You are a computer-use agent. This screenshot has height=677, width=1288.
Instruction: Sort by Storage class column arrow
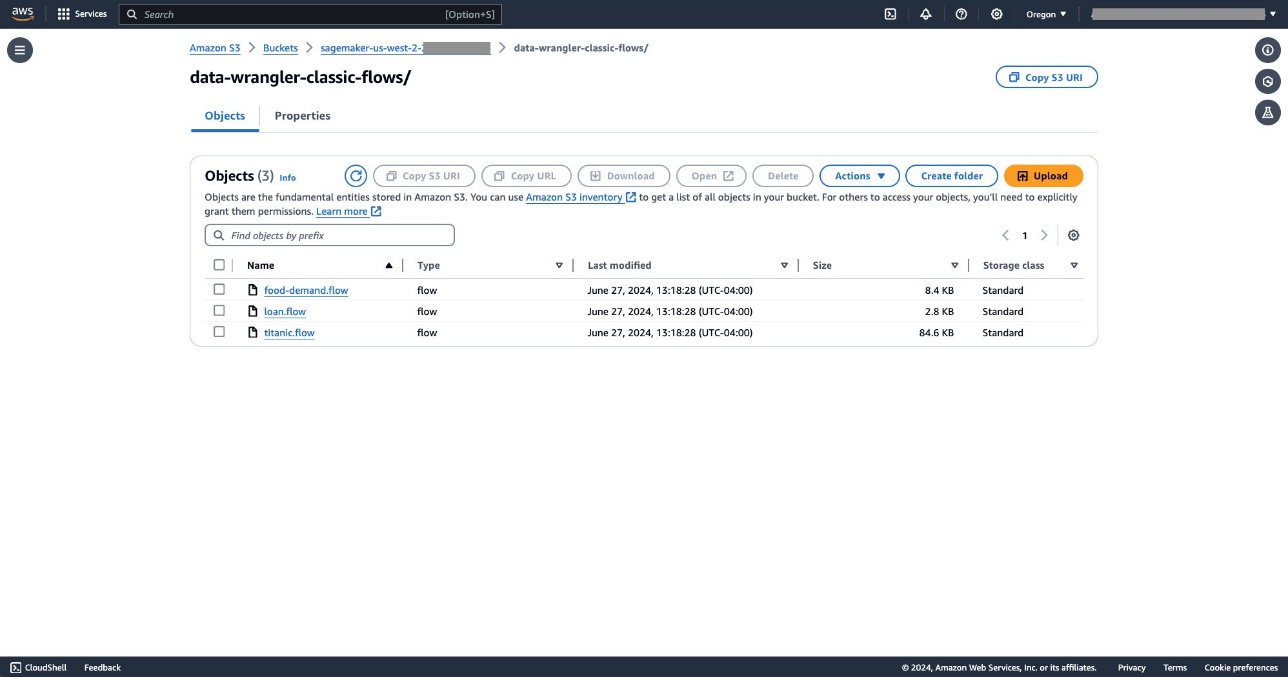[x=1074, y=265]
